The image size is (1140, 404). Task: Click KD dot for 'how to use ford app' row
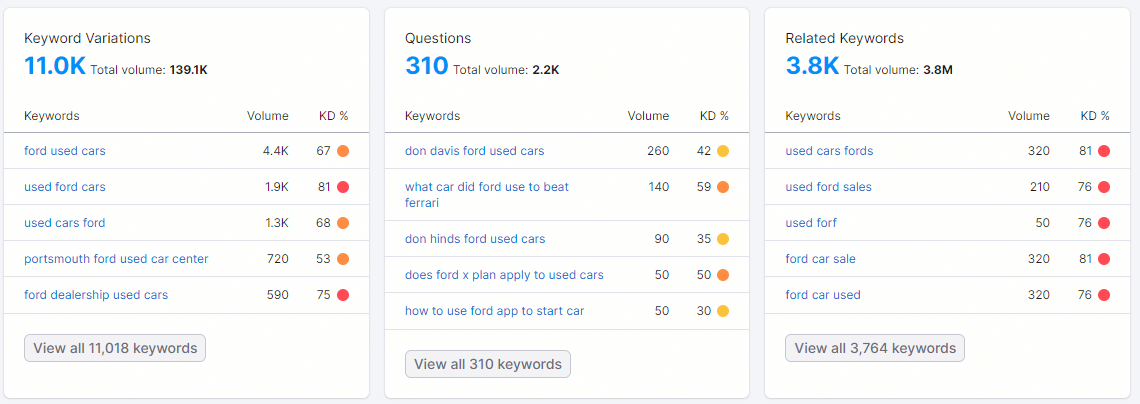[723, 311]
